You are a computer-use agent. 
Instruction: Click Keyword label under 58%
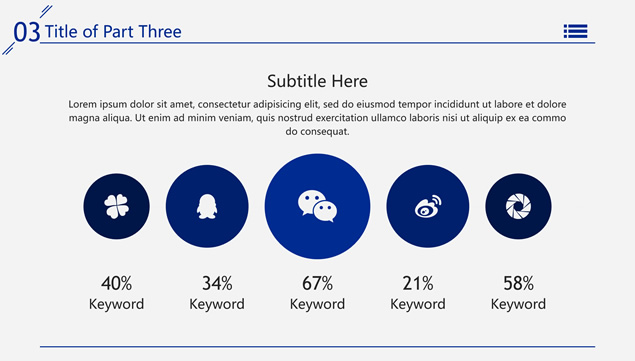point(518,304)
